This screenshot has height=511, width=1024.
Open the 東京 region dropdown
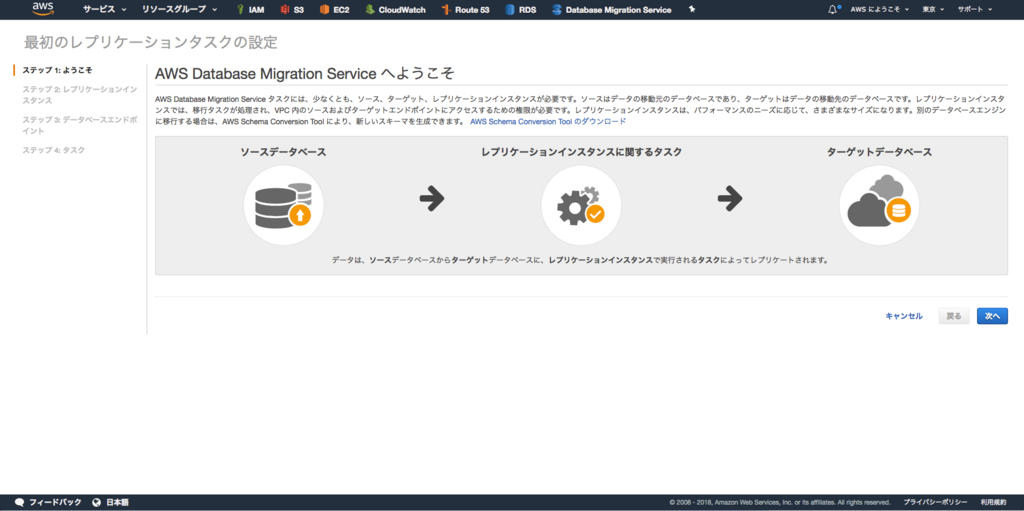(933, 10)
